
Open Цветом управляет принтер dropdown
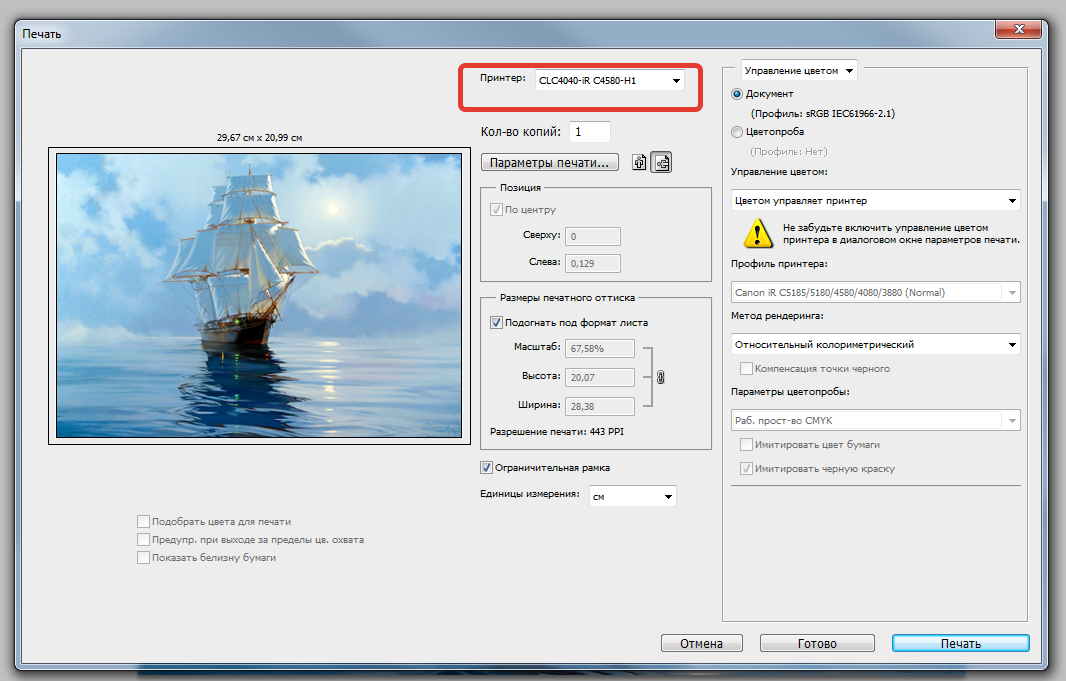click(x=876, y=200)
